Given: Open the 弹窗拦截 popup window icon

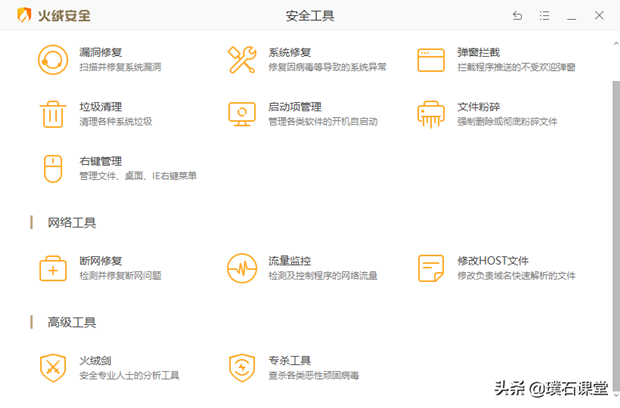Looking at the screenshot, I should pyautogui.click(x=431, y=60).
